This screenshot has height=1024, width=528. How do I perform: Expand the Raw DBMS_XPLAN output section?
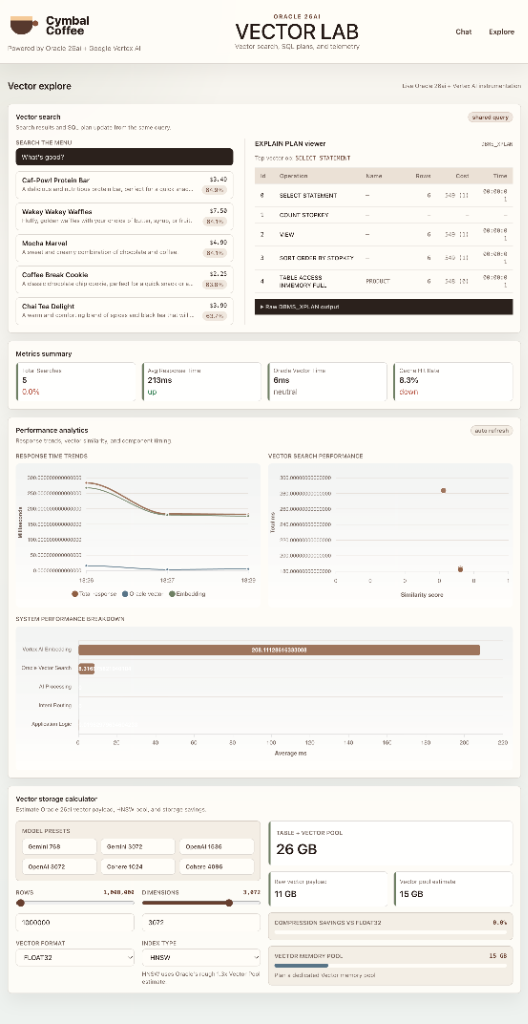click(x=384, y=306)
